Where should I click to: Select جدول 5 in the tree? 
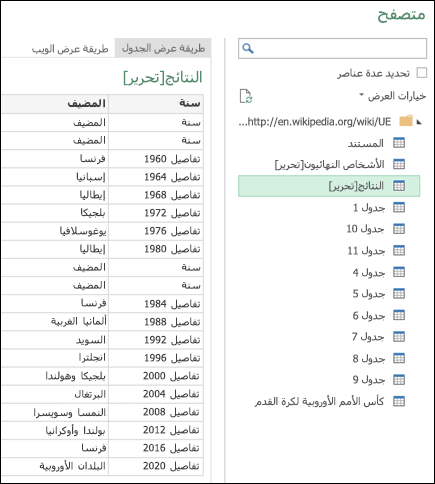[x=369, y=294]
